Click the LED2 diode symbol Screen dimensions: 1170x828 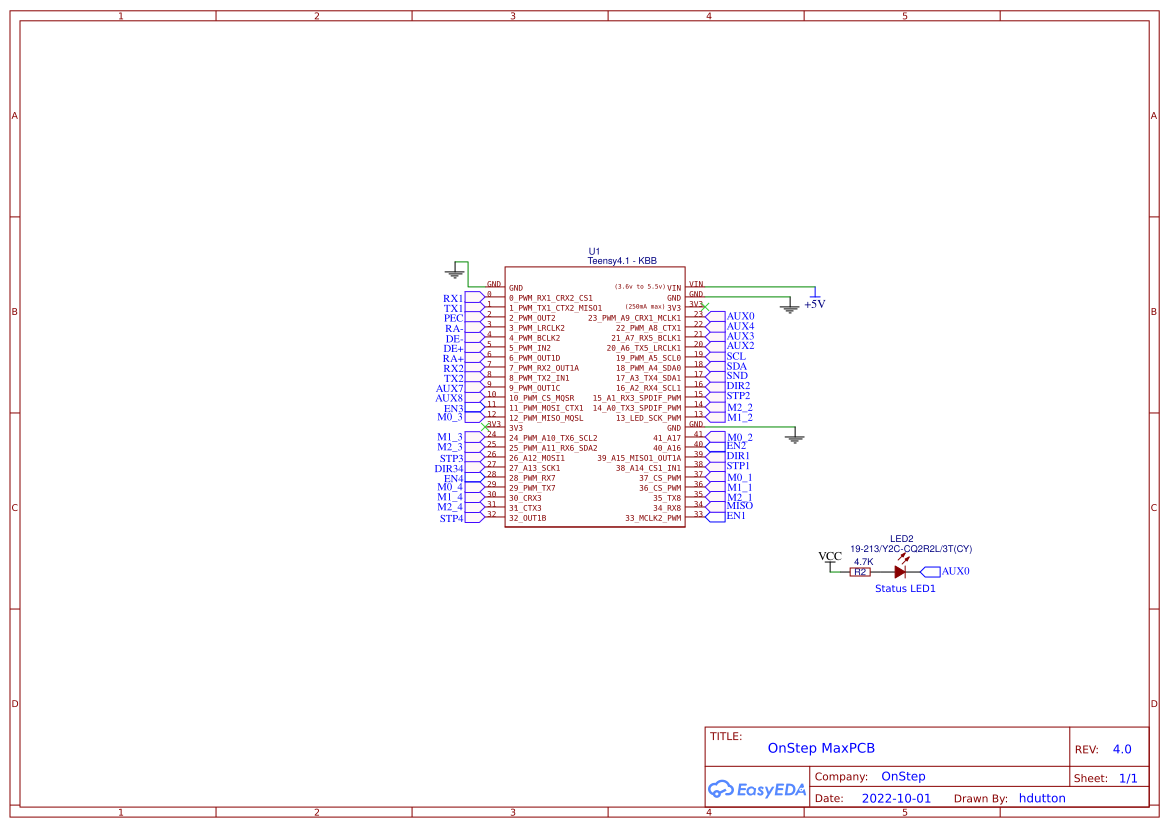tap(899, 570)
